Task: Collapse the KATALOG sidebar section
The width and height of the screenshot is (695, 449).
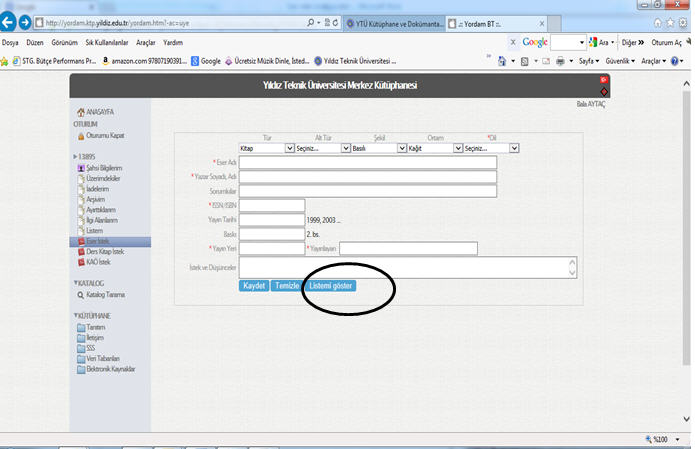Action: point(75,283)
